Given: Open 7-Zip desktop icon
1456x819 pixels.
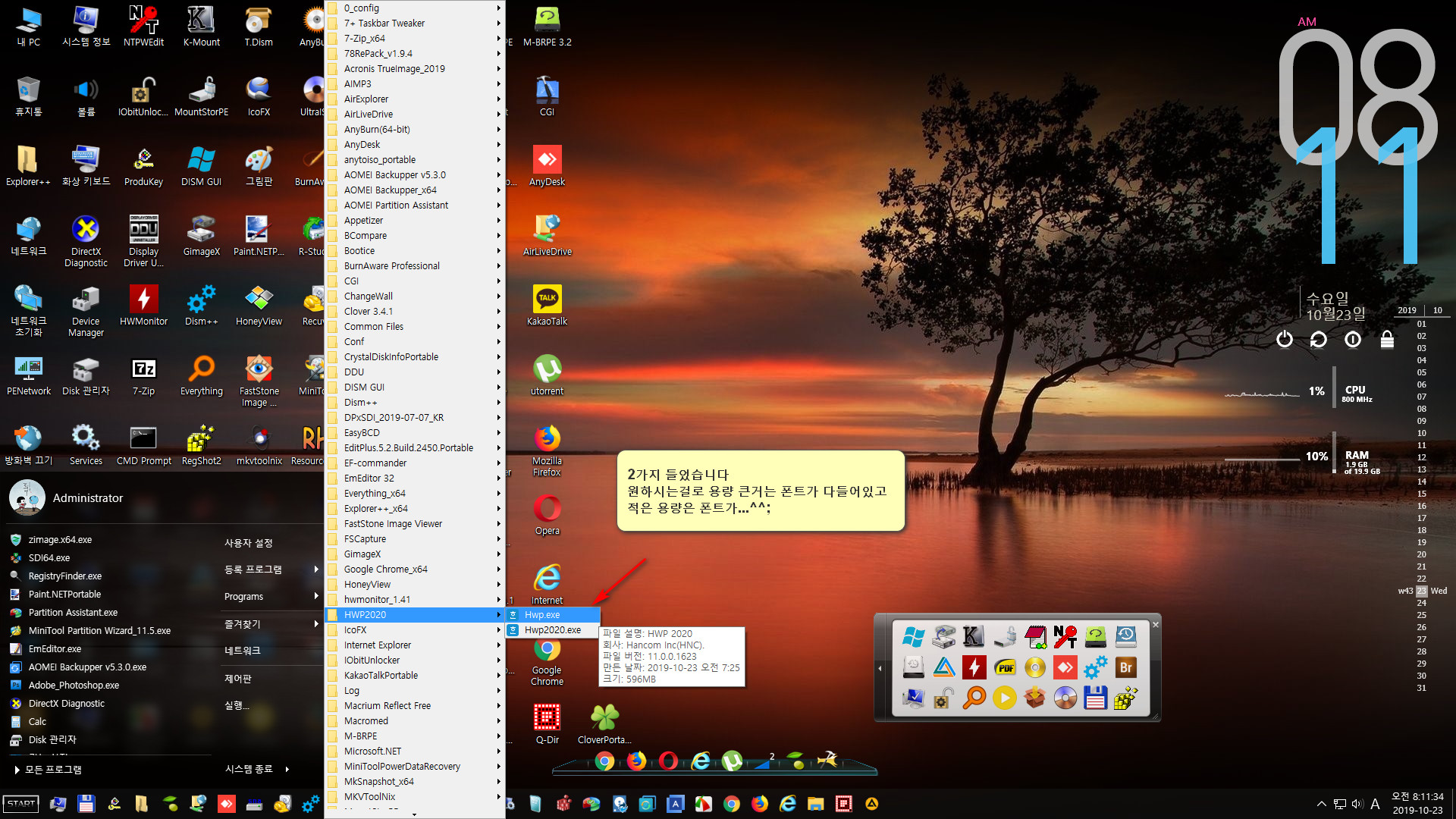Looking at the screenshot, I should [143, 375].
